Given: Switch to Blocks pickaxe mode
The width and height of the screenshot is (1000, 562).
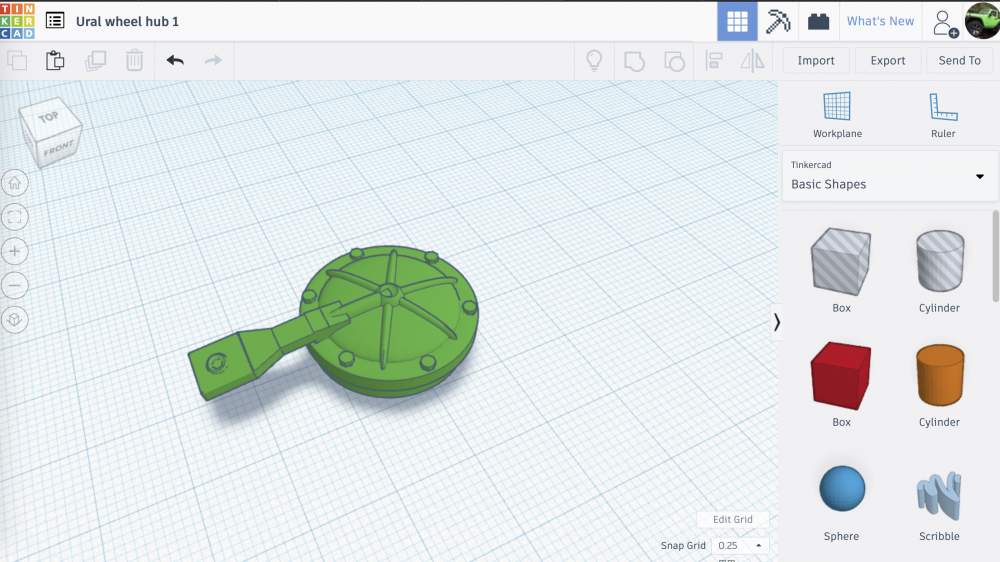Looking at the screenshot, I should click(778, 21).
